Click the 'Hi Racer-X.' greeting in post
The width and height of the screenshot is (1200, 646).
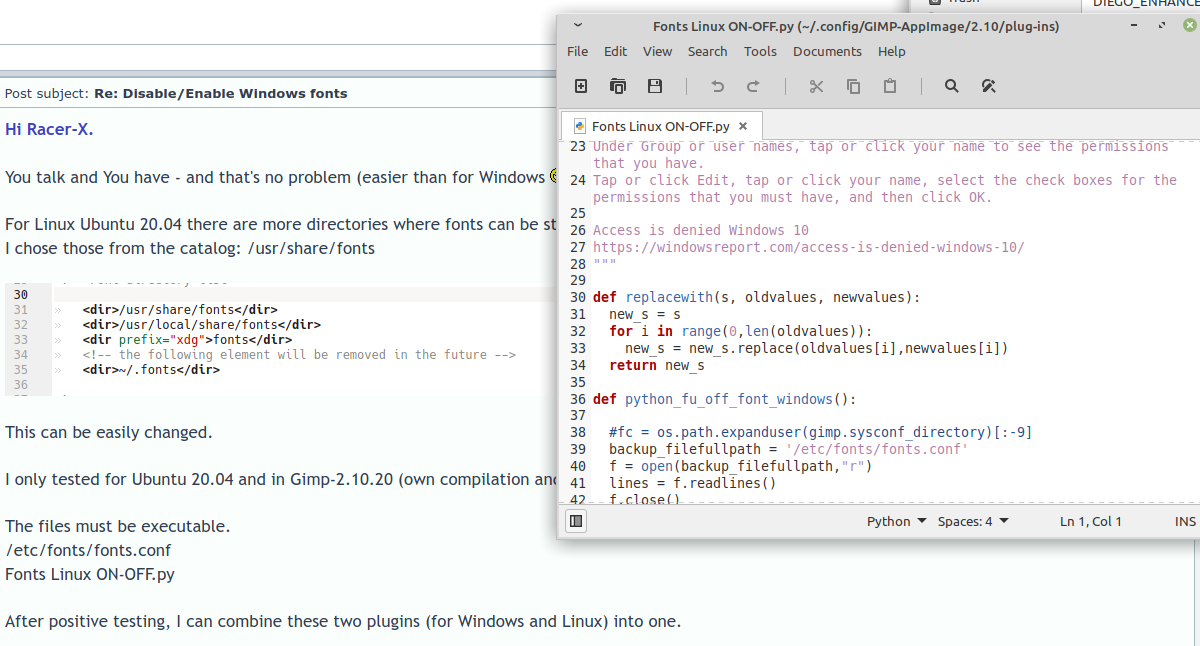49,129
